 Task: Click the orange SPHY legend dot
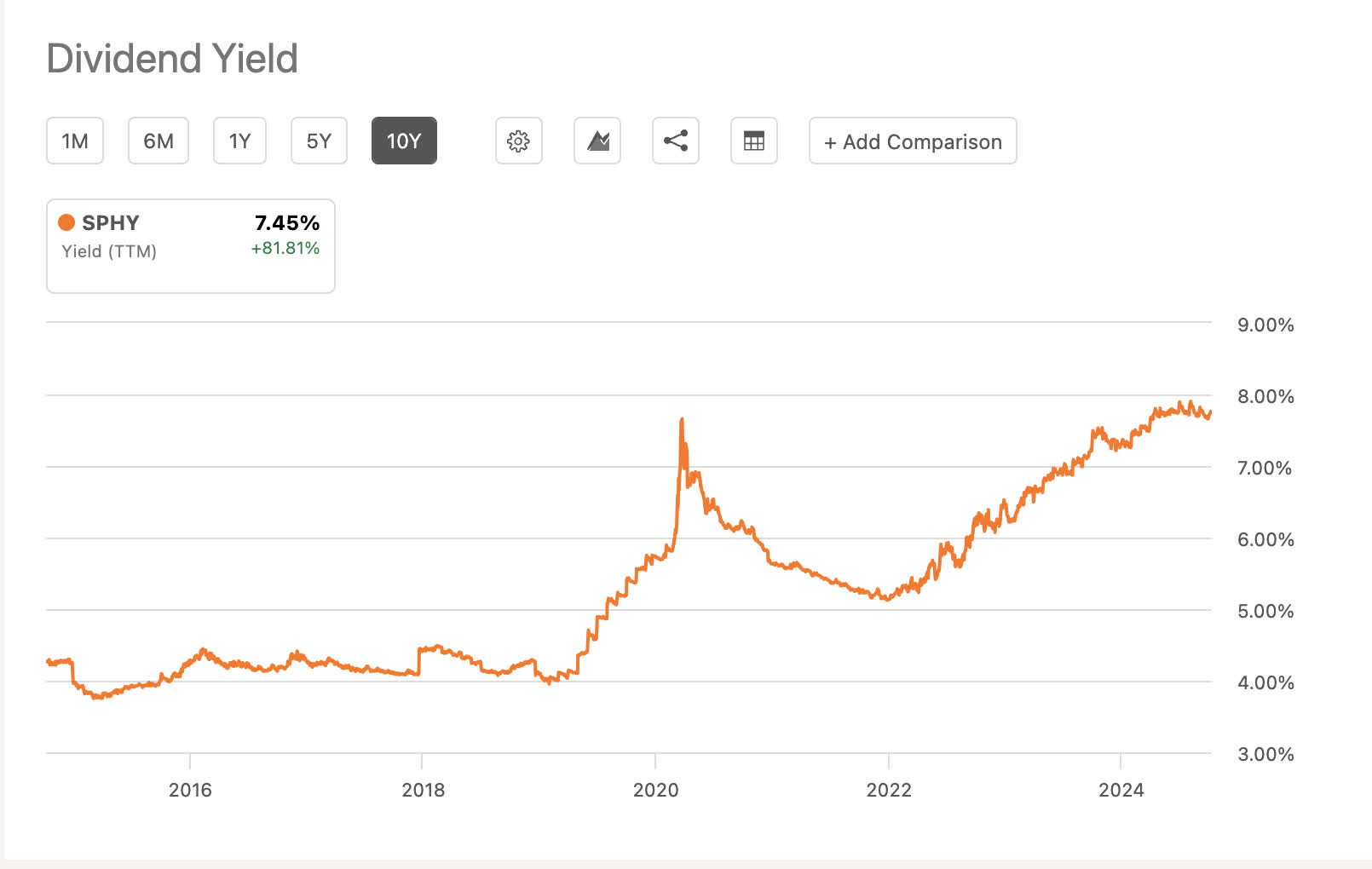click(x=66, y=222)
